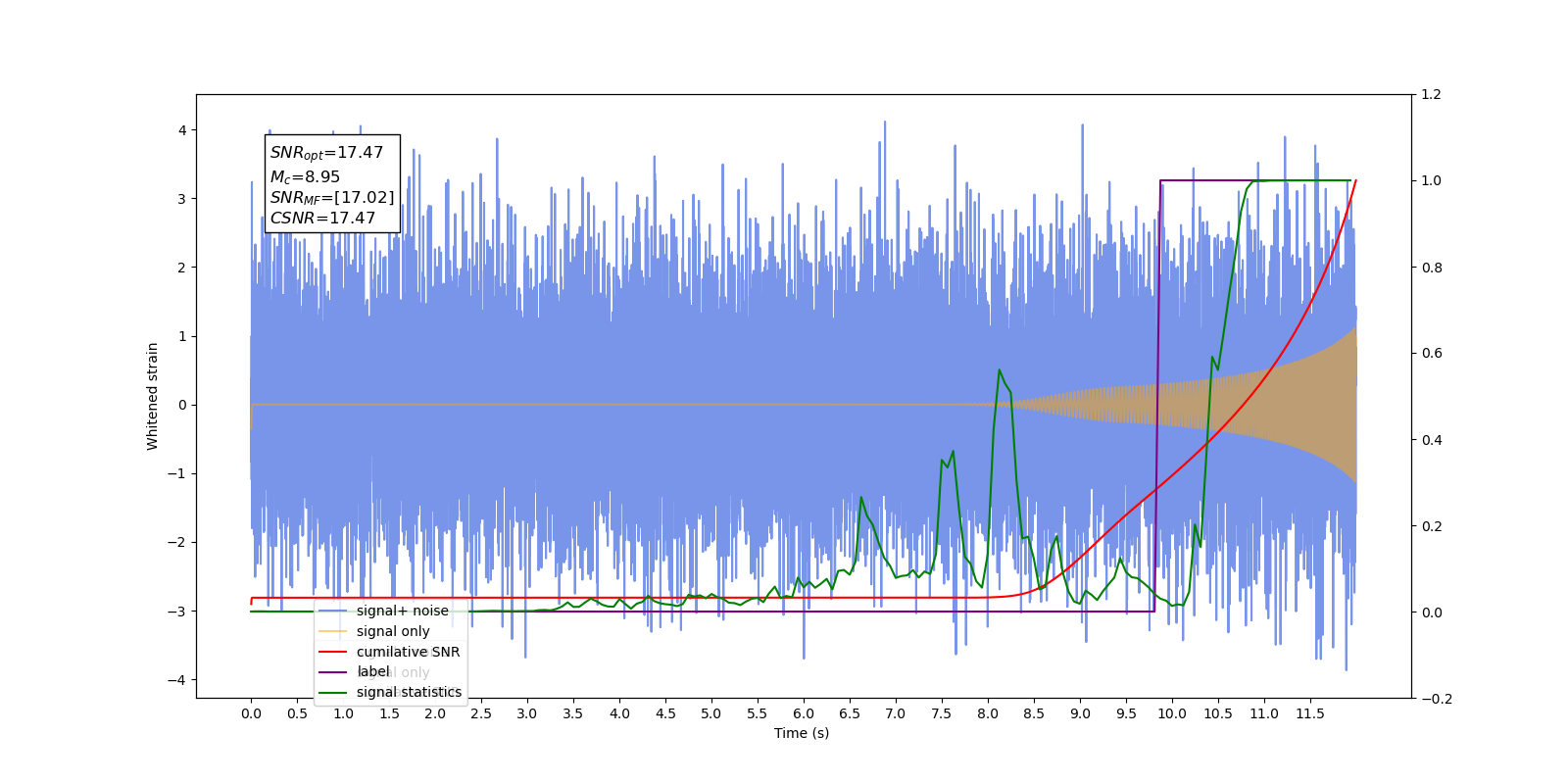Click the 2 tick on the Whitened strain axis
The height and width of the screenshot is (784, 1568).
182,268
